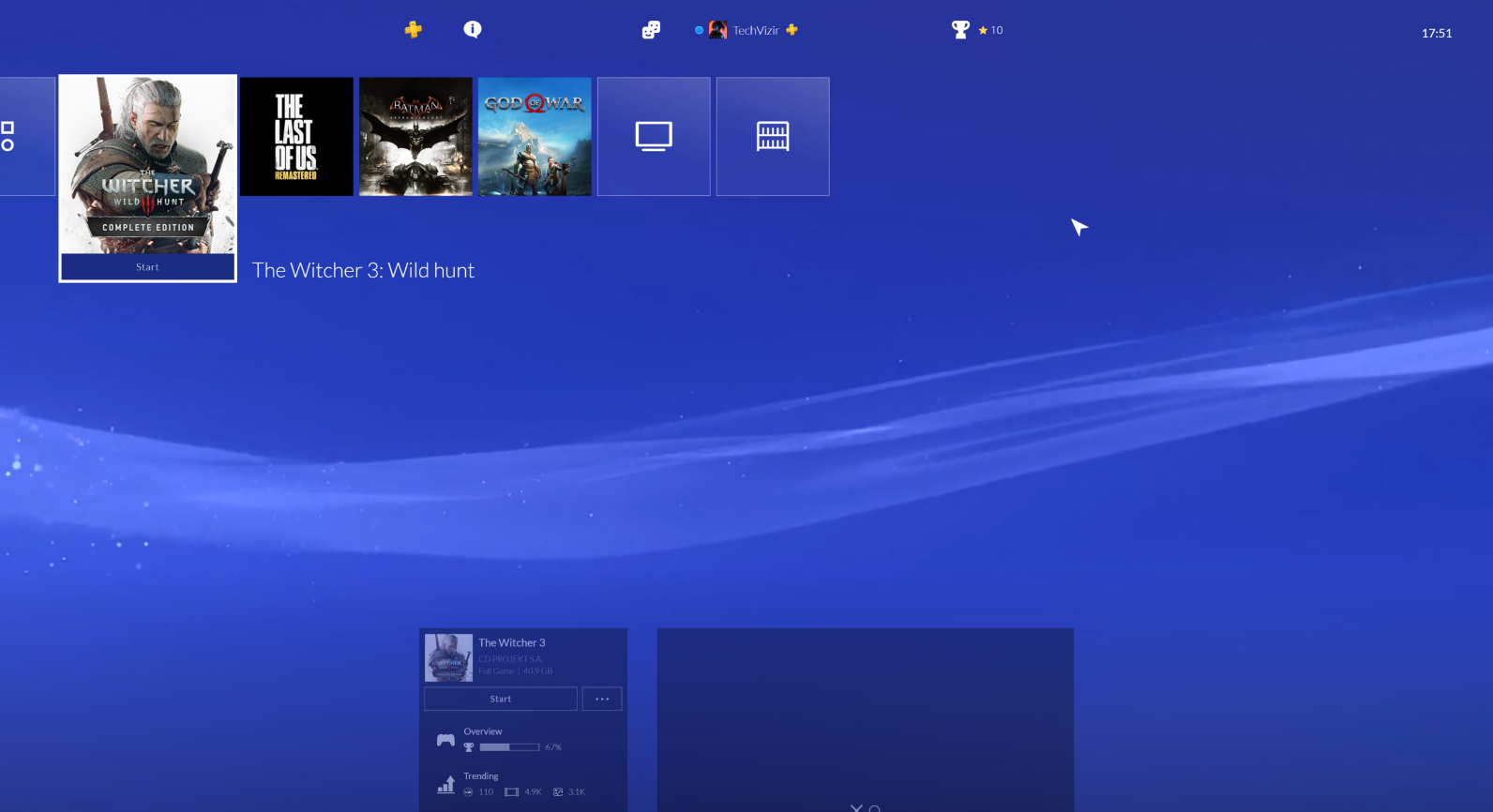Select the Trending label
This screenshot has height=812, width=1493.
pyautogui.click(x=481, y=776)
